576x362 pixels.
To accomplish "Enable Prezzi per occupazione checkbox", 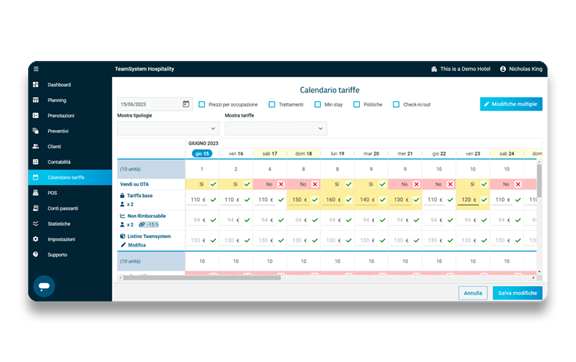I will click(x=202, y=104).
